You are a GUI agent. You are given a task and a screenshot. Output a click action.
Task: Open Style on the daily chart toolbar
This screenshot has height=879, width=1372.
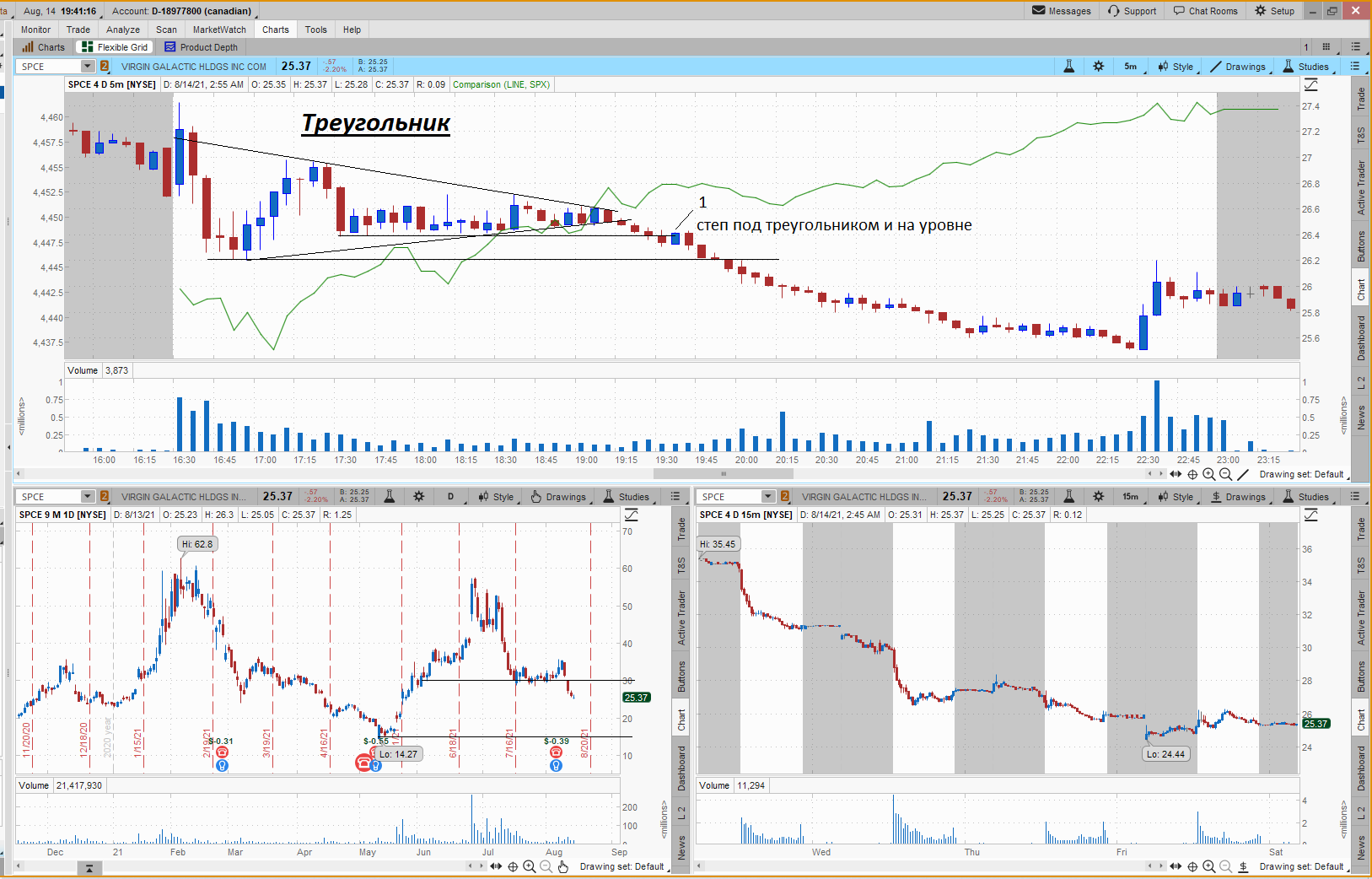pyautogui.click(x=496, y=497)
